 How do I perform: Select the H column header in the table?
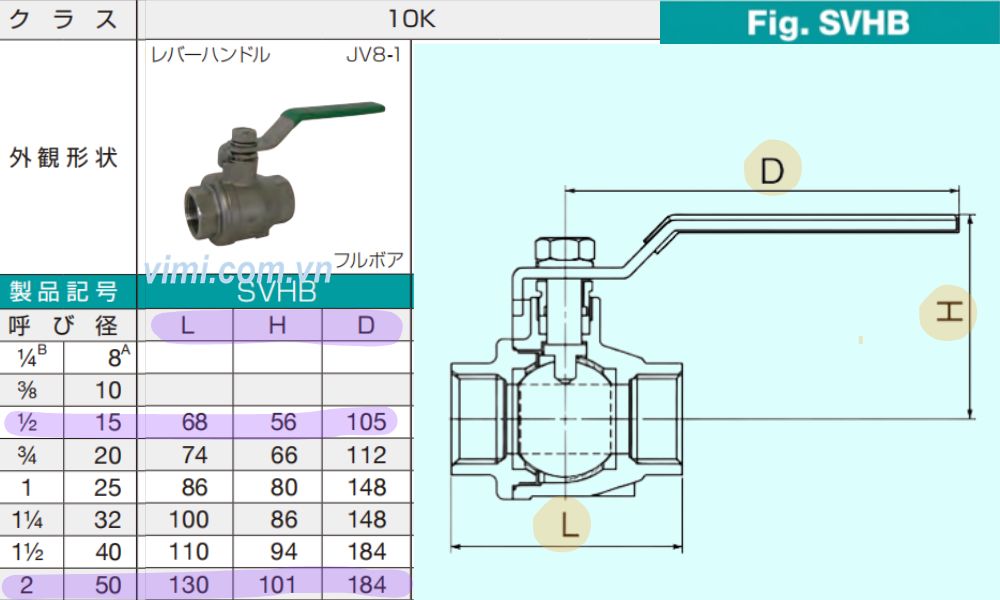tap(278, 325)
